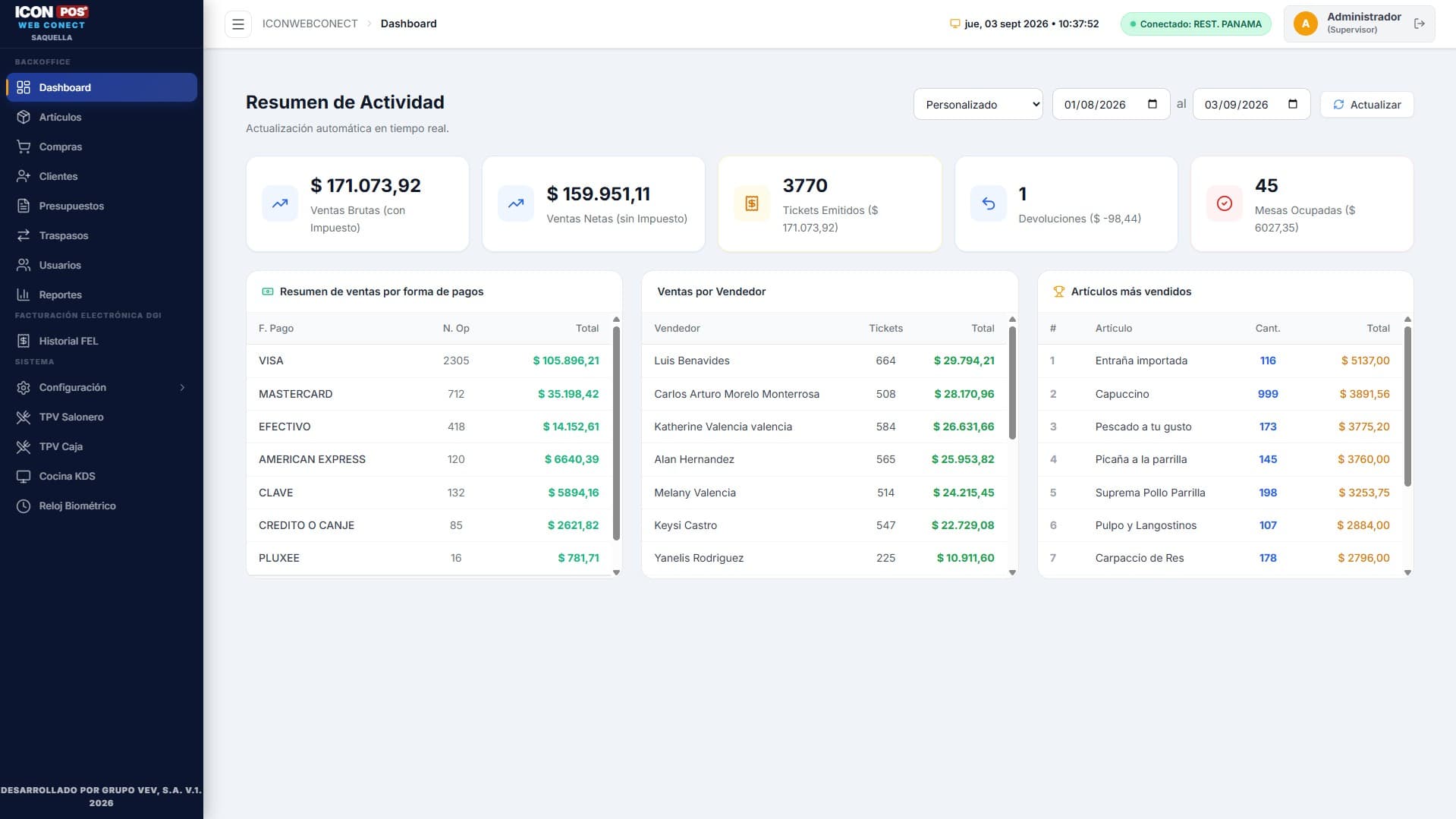Click the Tickets Emitidos receipt icon
1456x819 pixels.
(752, 203)
